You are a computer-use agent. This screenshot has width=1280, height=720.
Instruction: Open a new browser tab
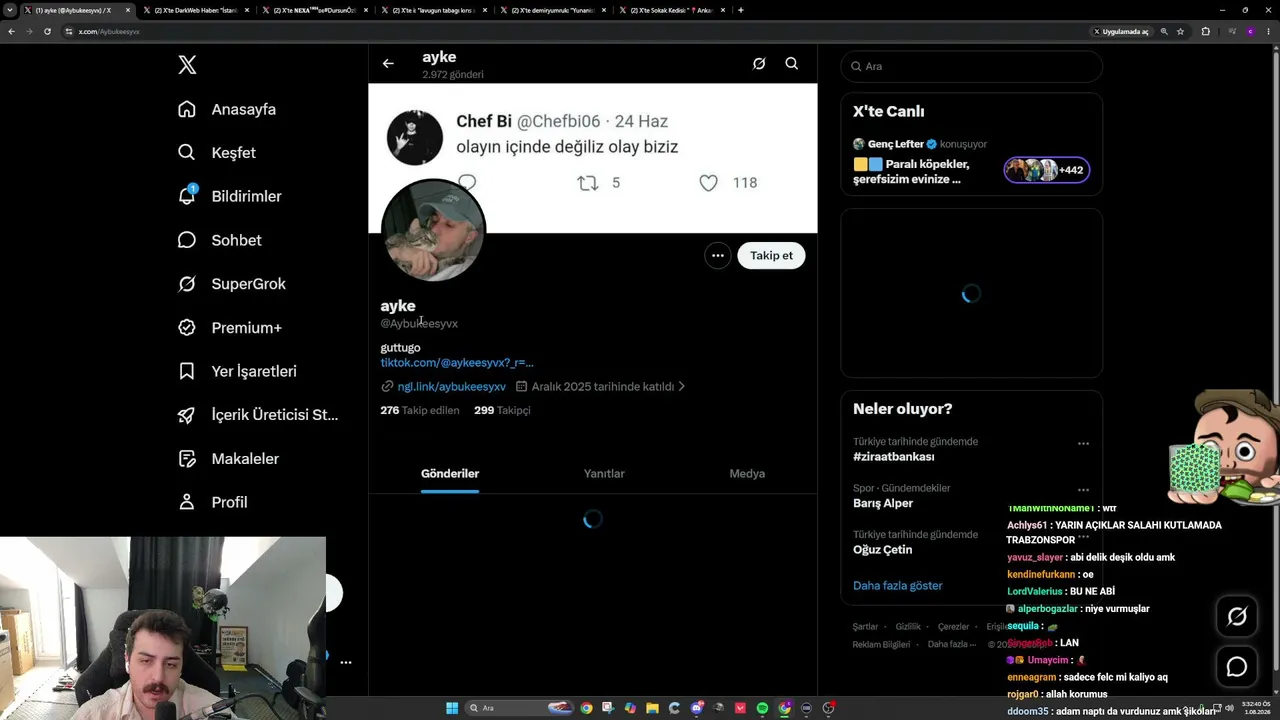(740, 10)
